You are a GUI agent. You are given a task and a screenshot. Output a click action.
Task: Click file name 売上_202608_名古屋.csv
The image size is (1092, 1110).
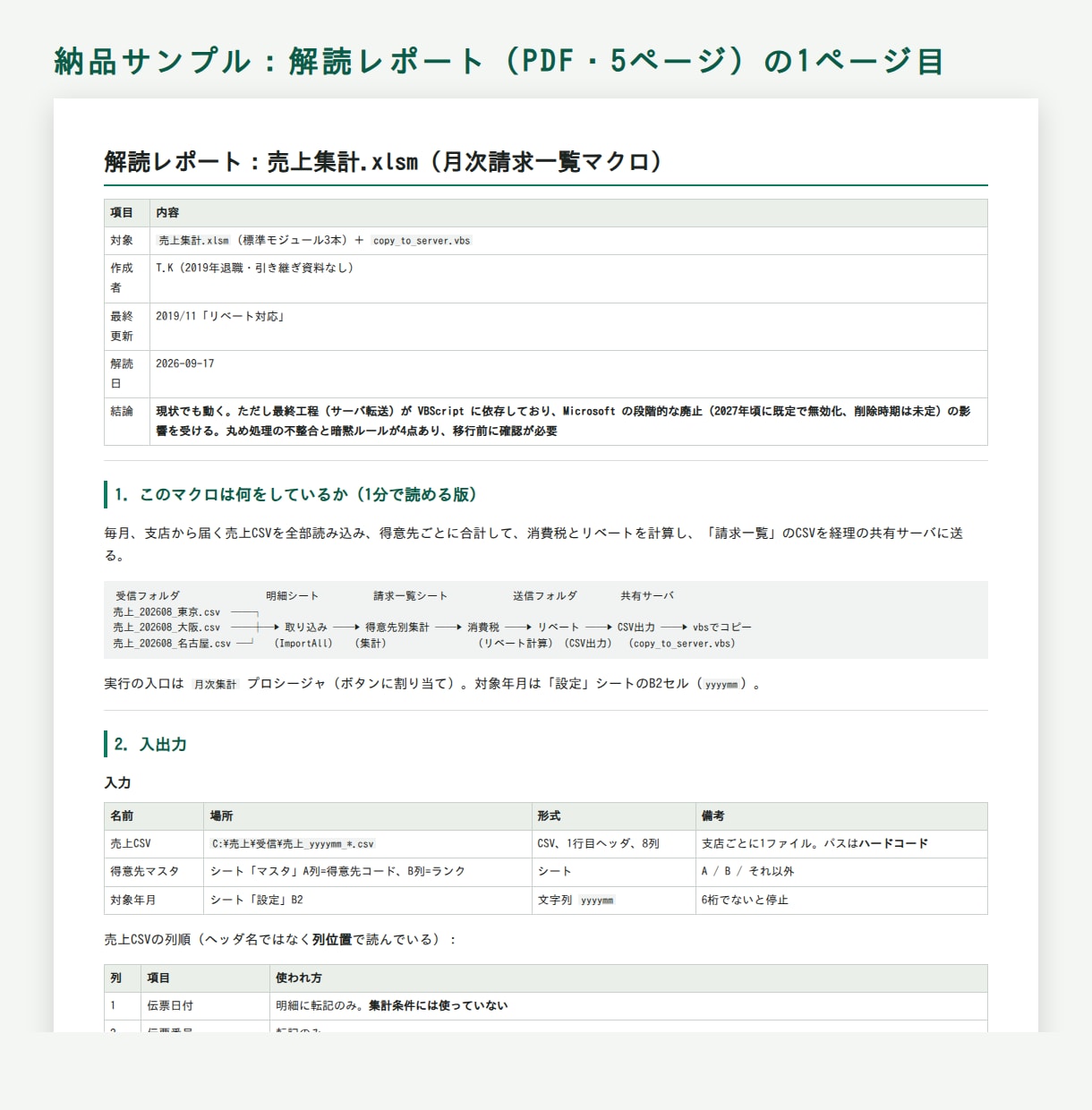(172, 644)
